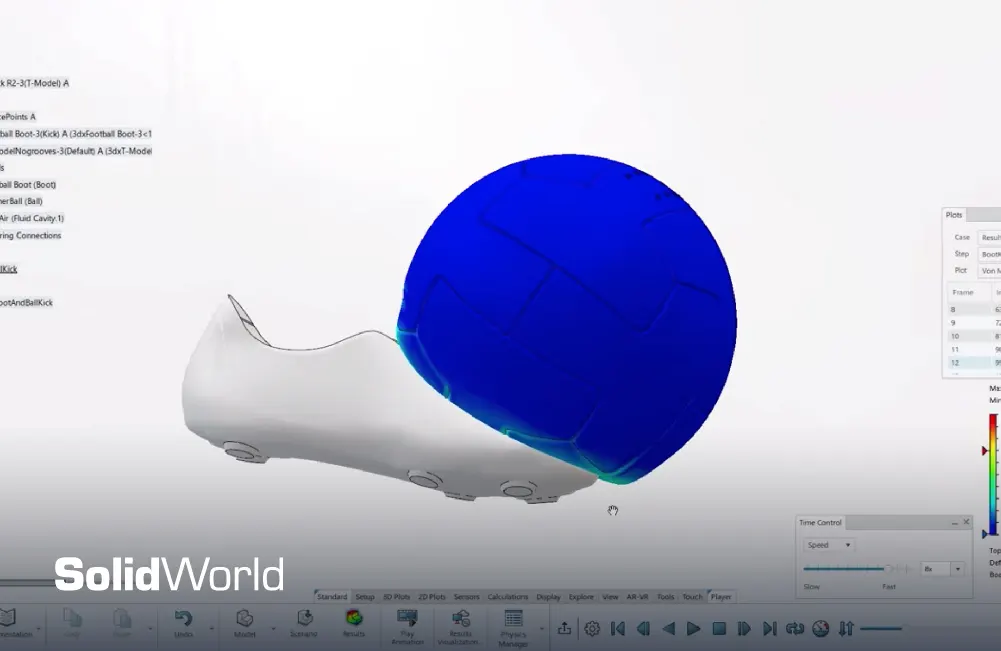The width and height of the screenshot is (1001, 651).
Task: Switch to the Sensors tab
Action: click(467, 597)
